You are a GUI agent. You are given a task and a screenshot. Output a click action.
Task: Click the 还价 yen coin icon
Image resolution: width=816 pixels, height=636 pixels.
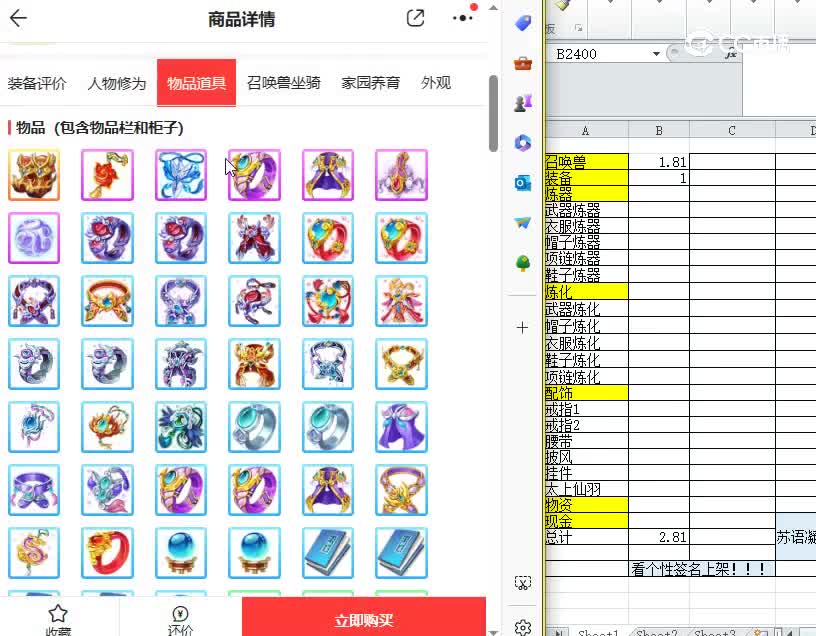click(x=180, y=614)
